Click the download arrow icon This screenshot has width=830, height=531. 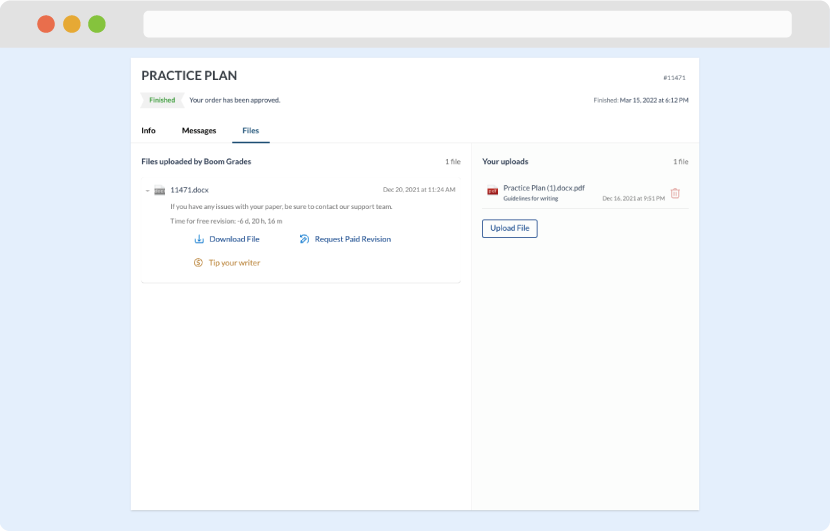click(x=199, y=239)
